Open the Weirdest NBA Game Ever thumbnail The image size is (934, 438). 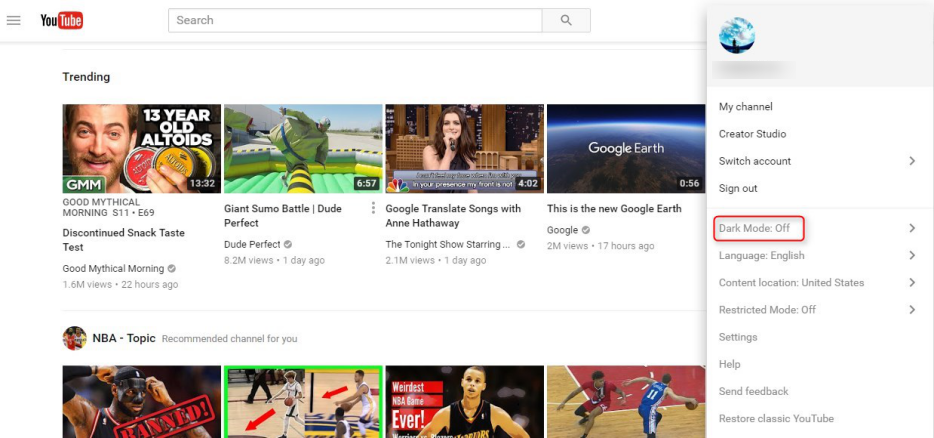[465, 402]
